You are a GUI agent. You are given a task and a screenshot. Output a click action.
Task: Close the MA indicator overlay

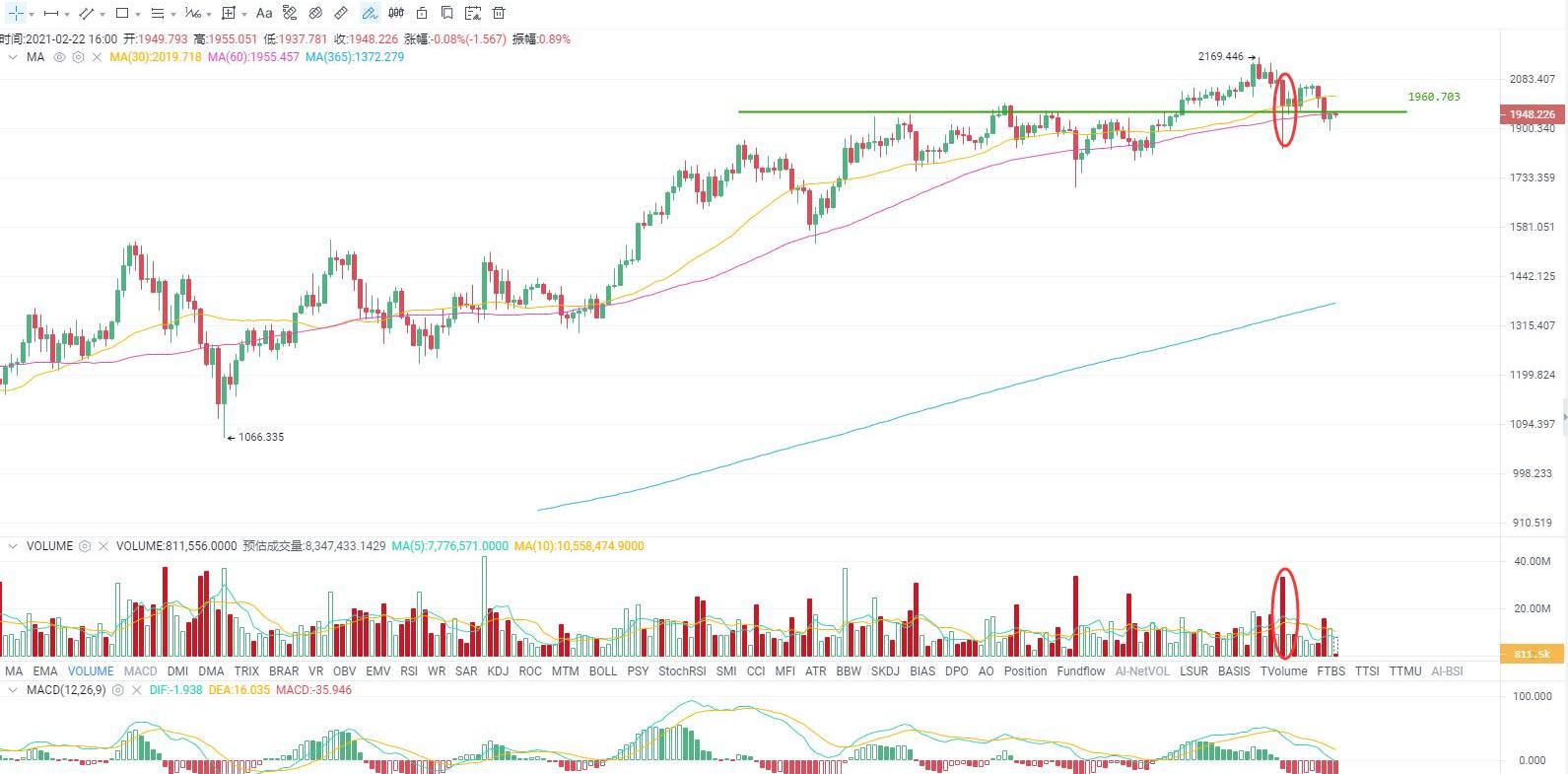coord(97,57)
